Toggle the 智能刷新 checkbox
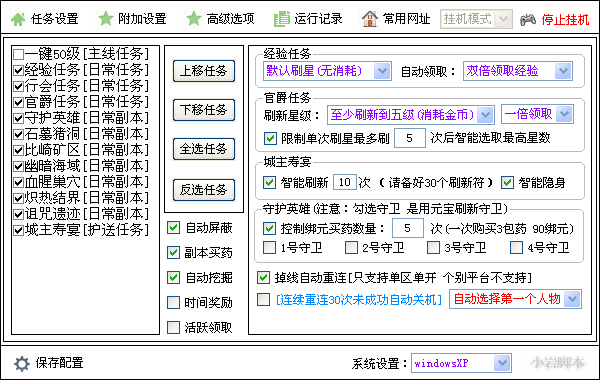 269,182
